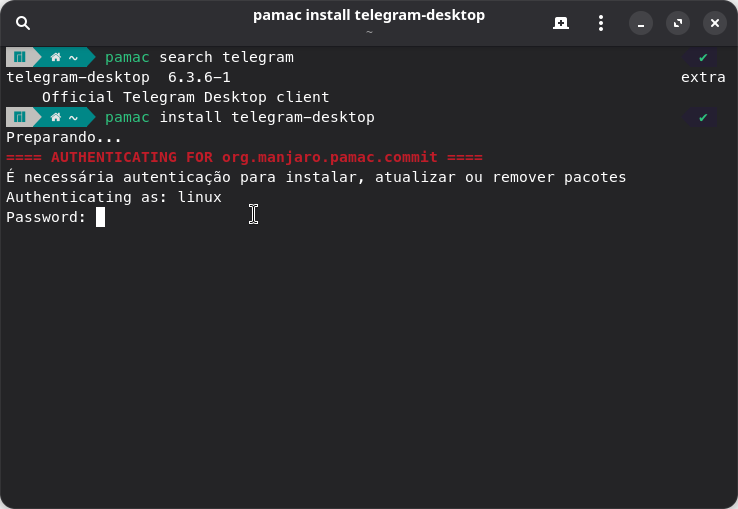Minimize the terminal window

click(640, 23)
